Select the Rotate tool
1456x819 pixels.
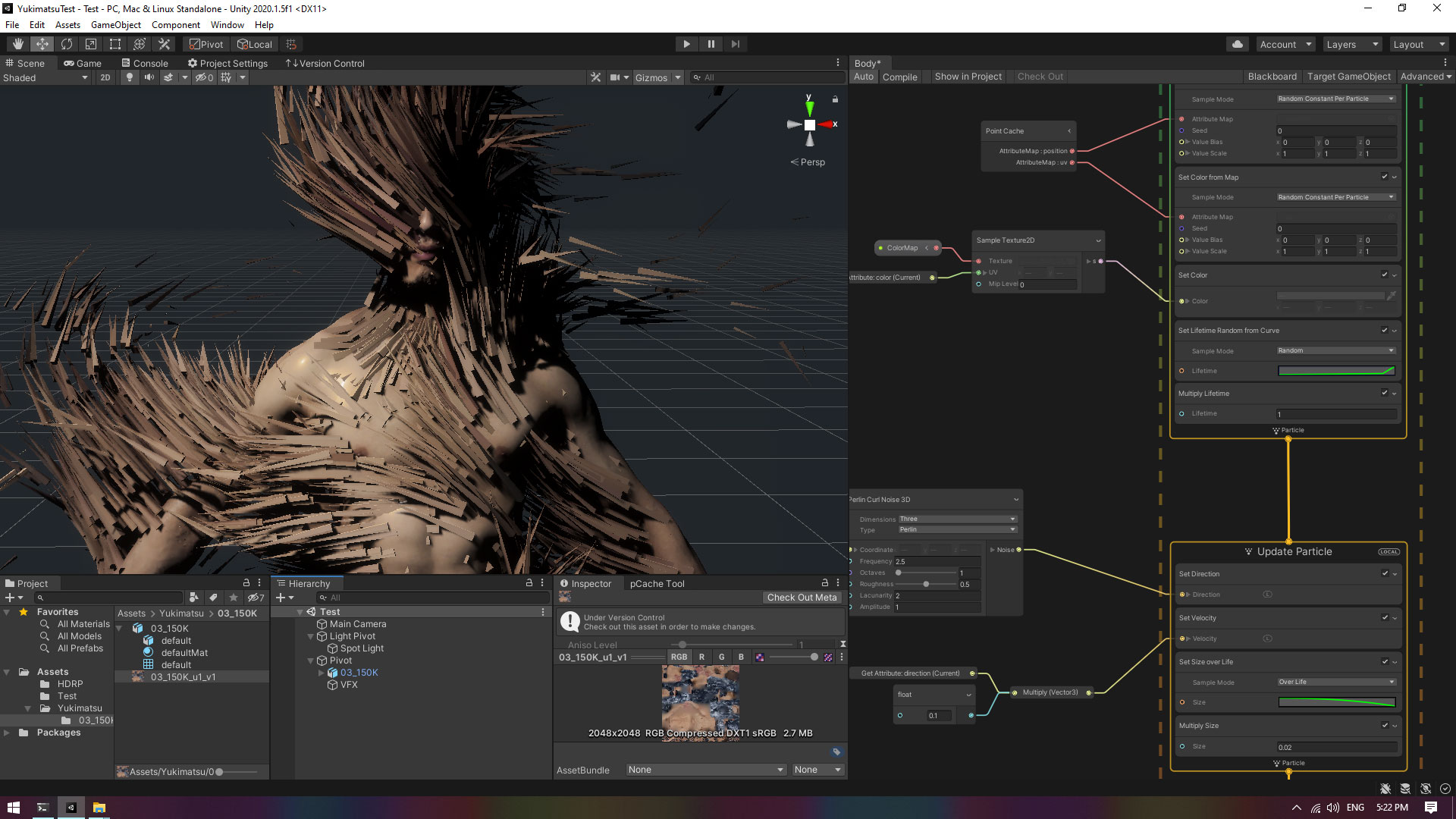pos(67,44)
